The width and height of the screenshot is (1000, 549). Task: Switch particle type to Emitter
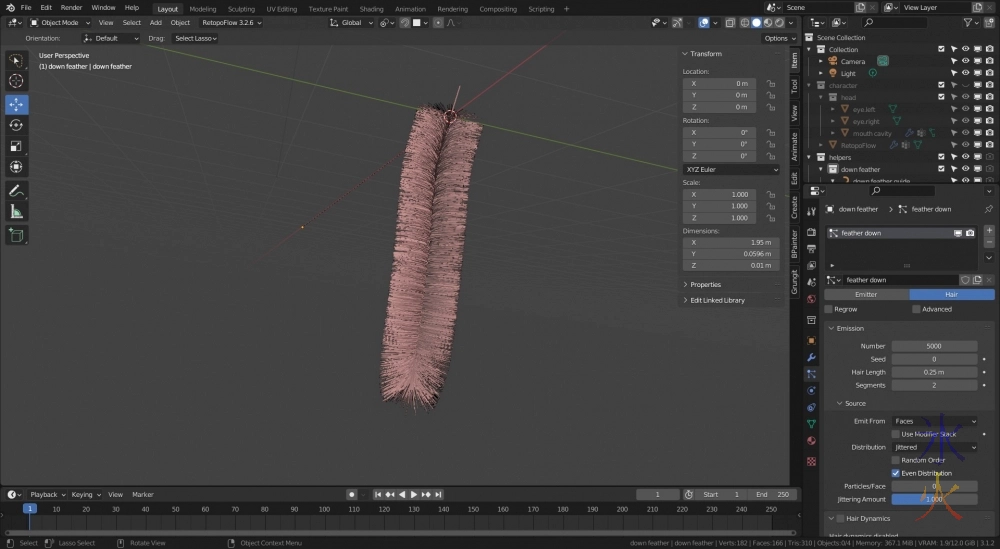point(866,294)
